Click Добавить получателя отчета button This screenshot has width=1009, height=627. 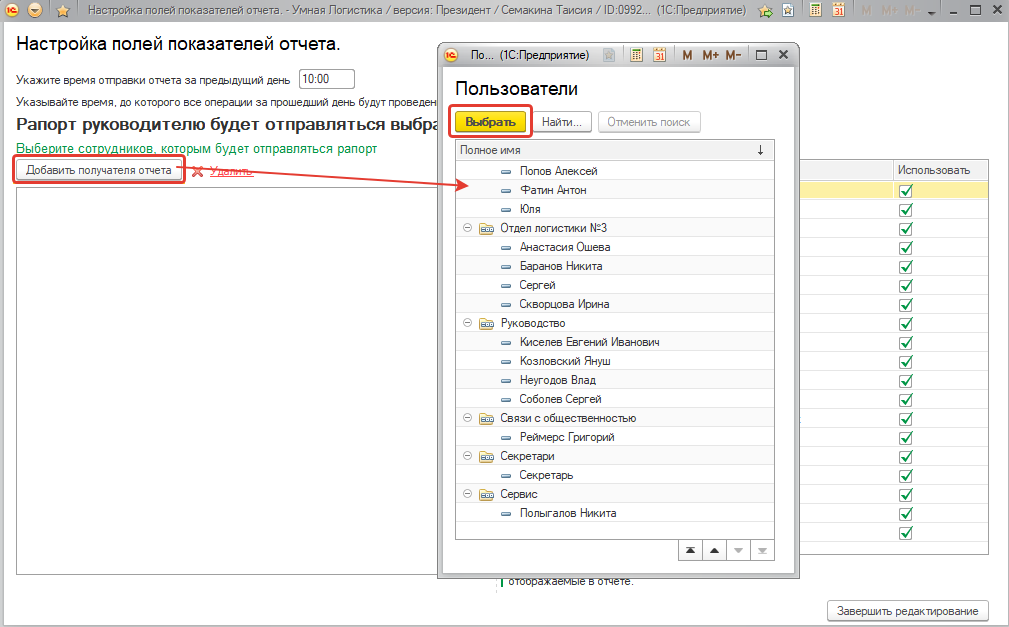(98, 171)
